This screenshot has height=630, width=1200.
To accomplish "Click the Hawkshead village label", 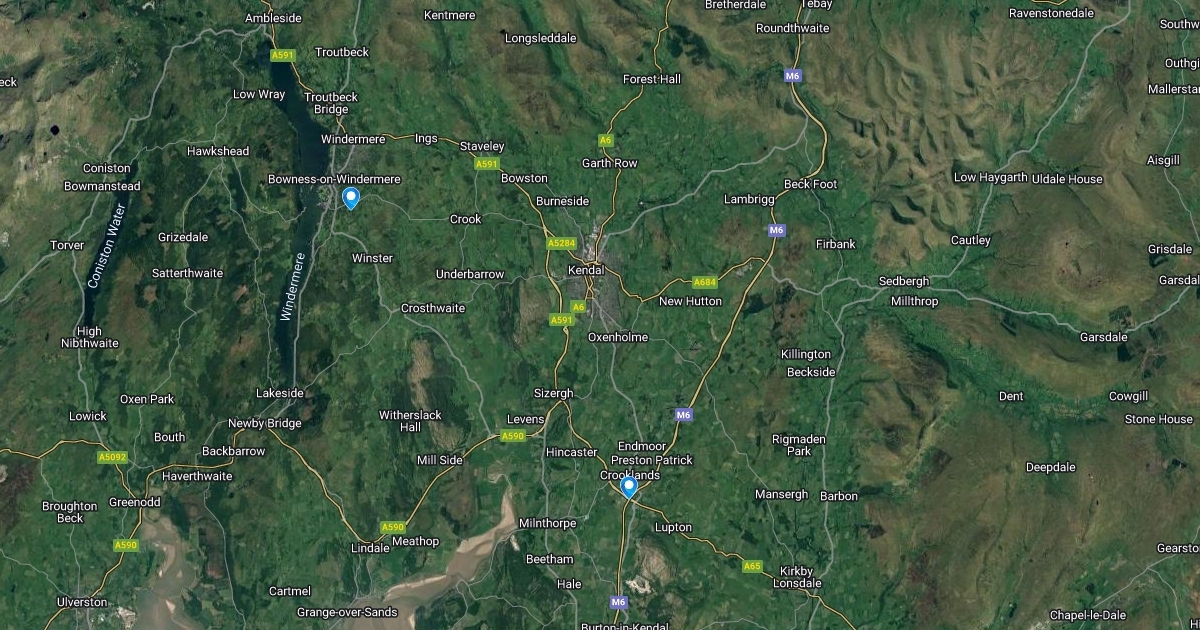I will click(218, 151).
